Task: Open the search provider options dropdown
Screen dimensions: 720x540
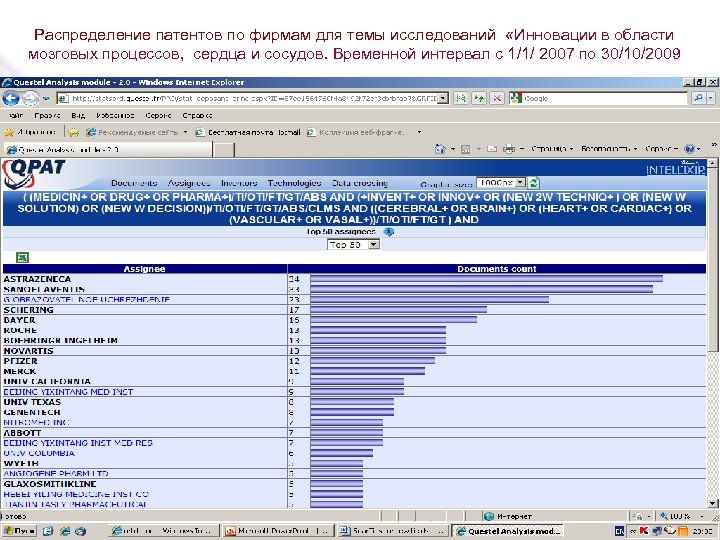Action: click(x=711, y=98)
